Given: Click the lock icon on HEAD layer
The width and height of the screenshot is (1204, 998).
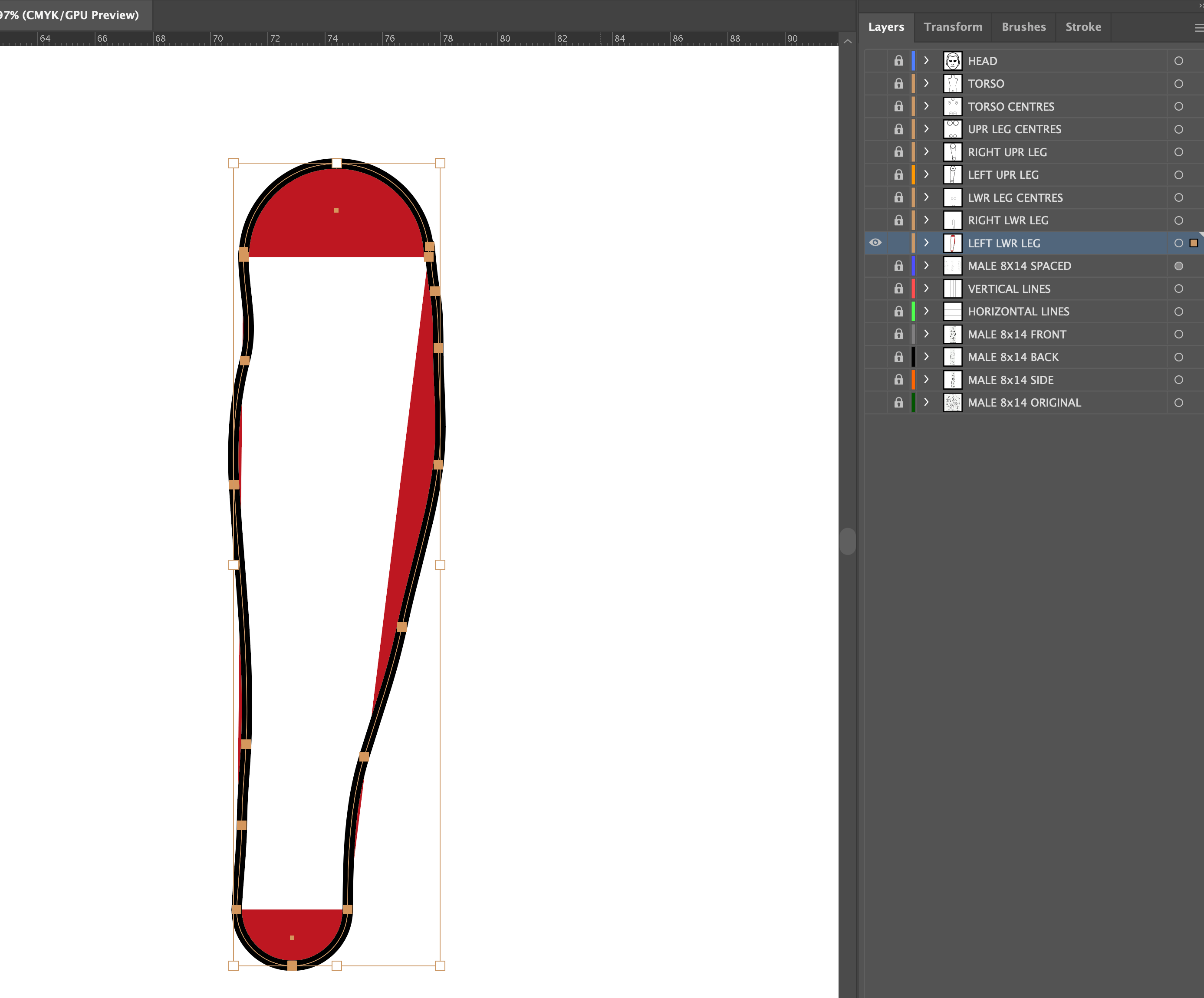Looking at the screenshot, I should coord(898,61).
